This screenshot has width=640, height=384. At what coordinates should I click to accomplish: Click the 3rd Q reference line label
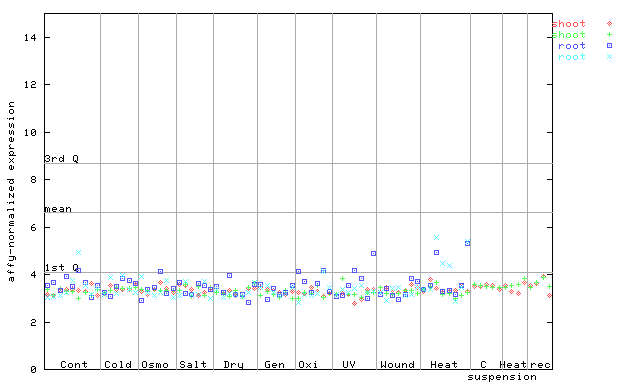pyautogui.click(x=62, y=158)
